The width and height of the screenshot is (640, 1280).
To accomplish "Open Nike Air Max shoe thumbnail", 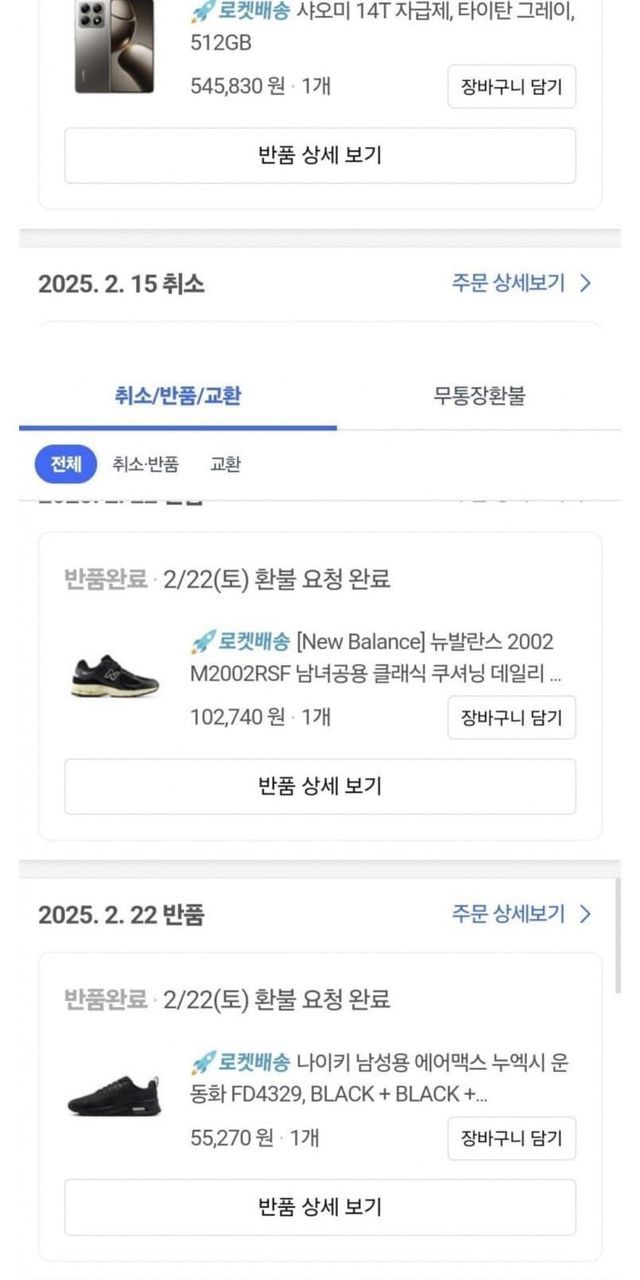I will tap(114, 1096).
